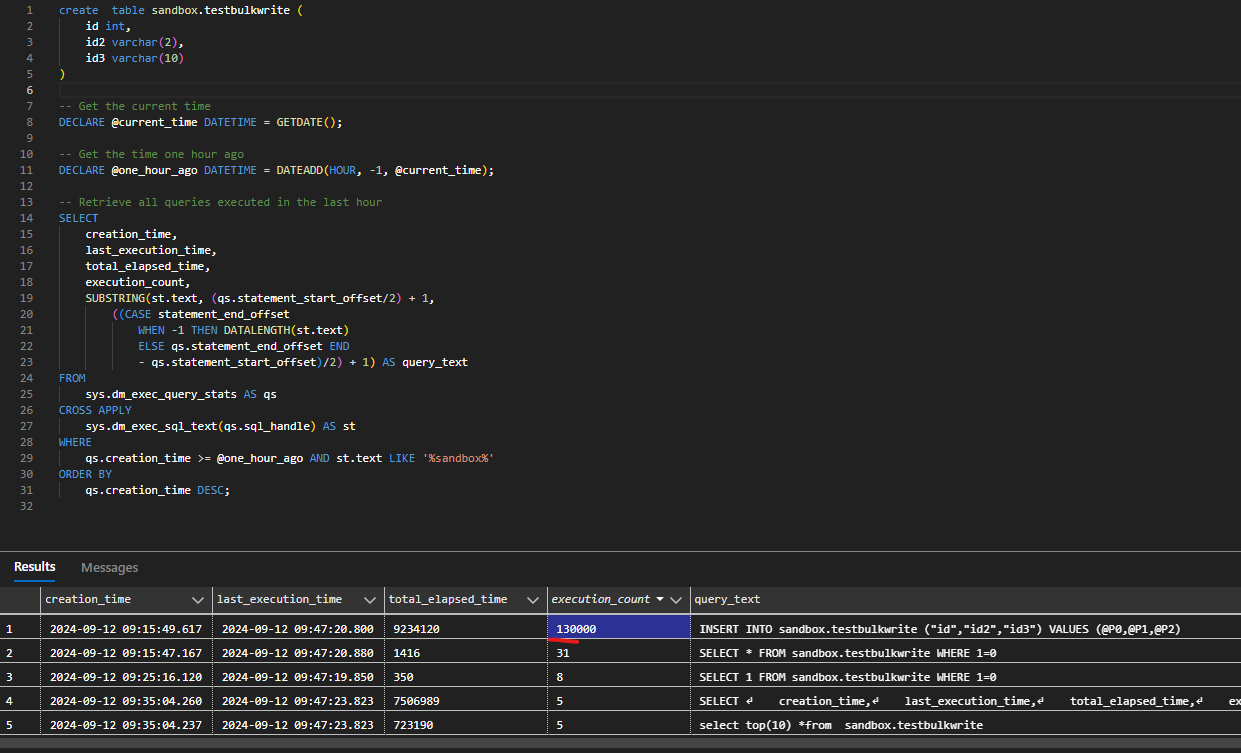The image size is (1241, 753).
Task: Click the creation_time column header
Action: tap(88, 599)
